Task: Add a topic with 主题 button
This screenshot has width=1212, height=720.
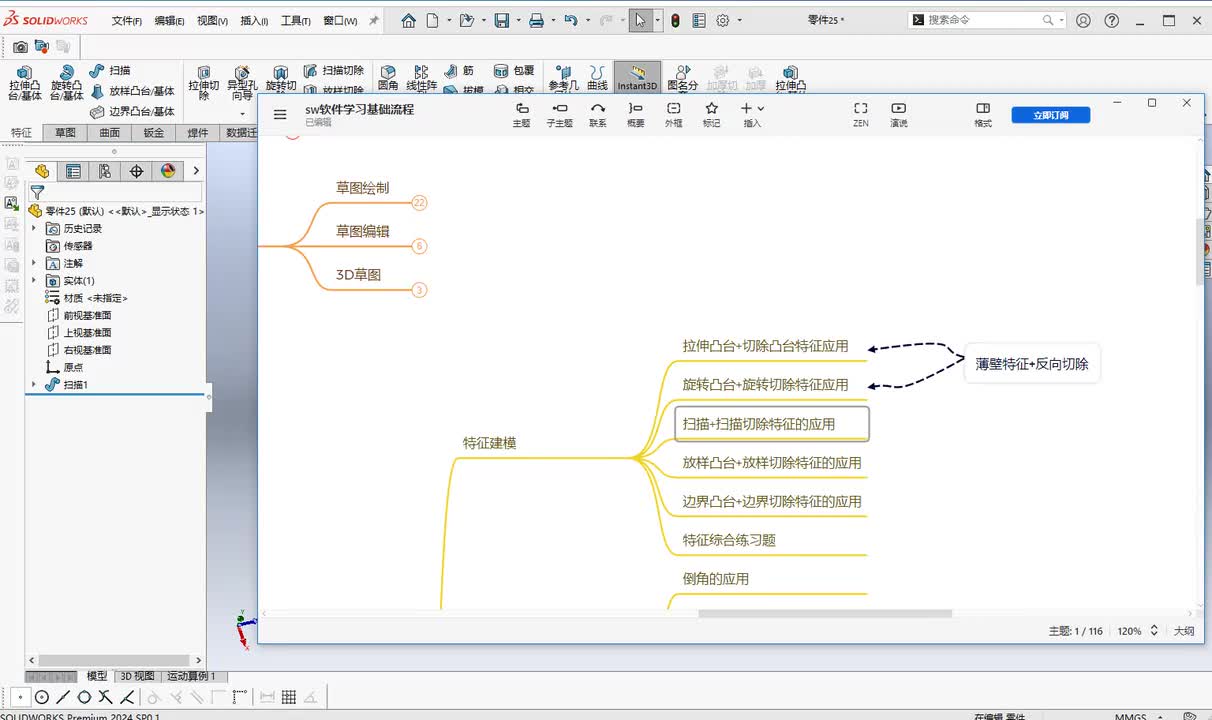Action: click(x=521, y=114)
